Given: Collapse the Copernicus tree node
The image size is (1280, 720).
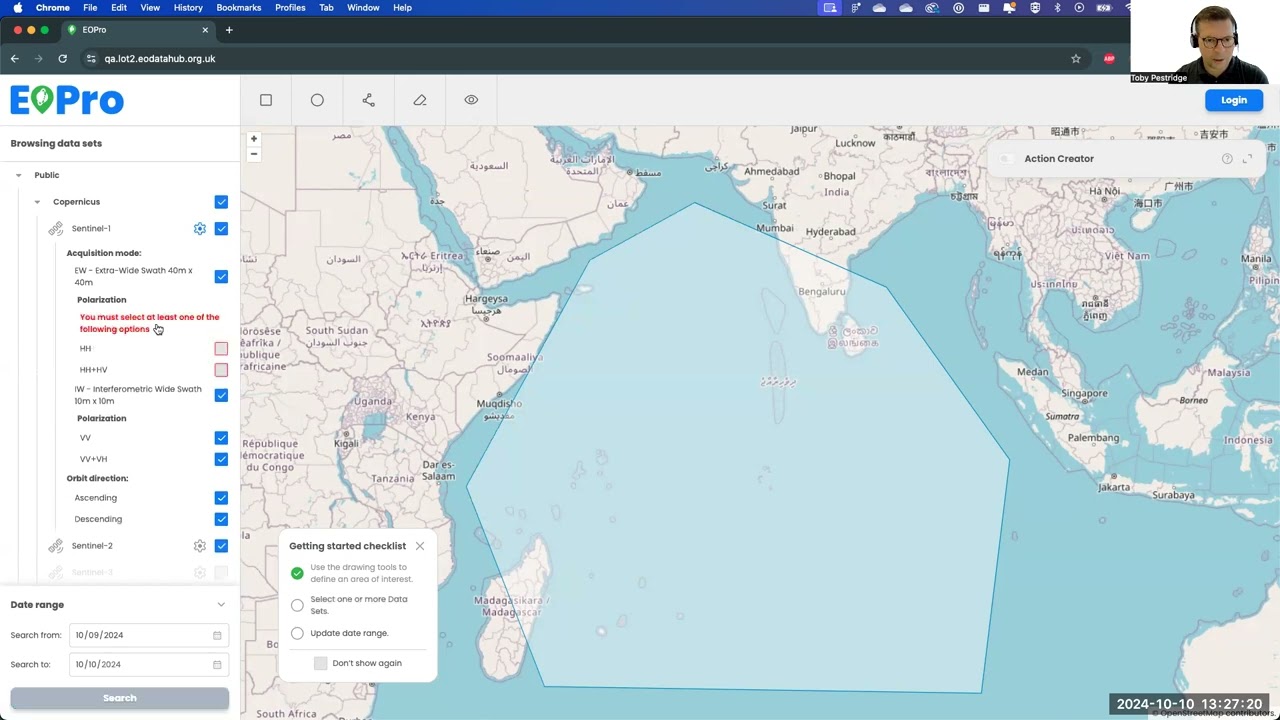Looking at the screenshot, I should pos(37,202).
